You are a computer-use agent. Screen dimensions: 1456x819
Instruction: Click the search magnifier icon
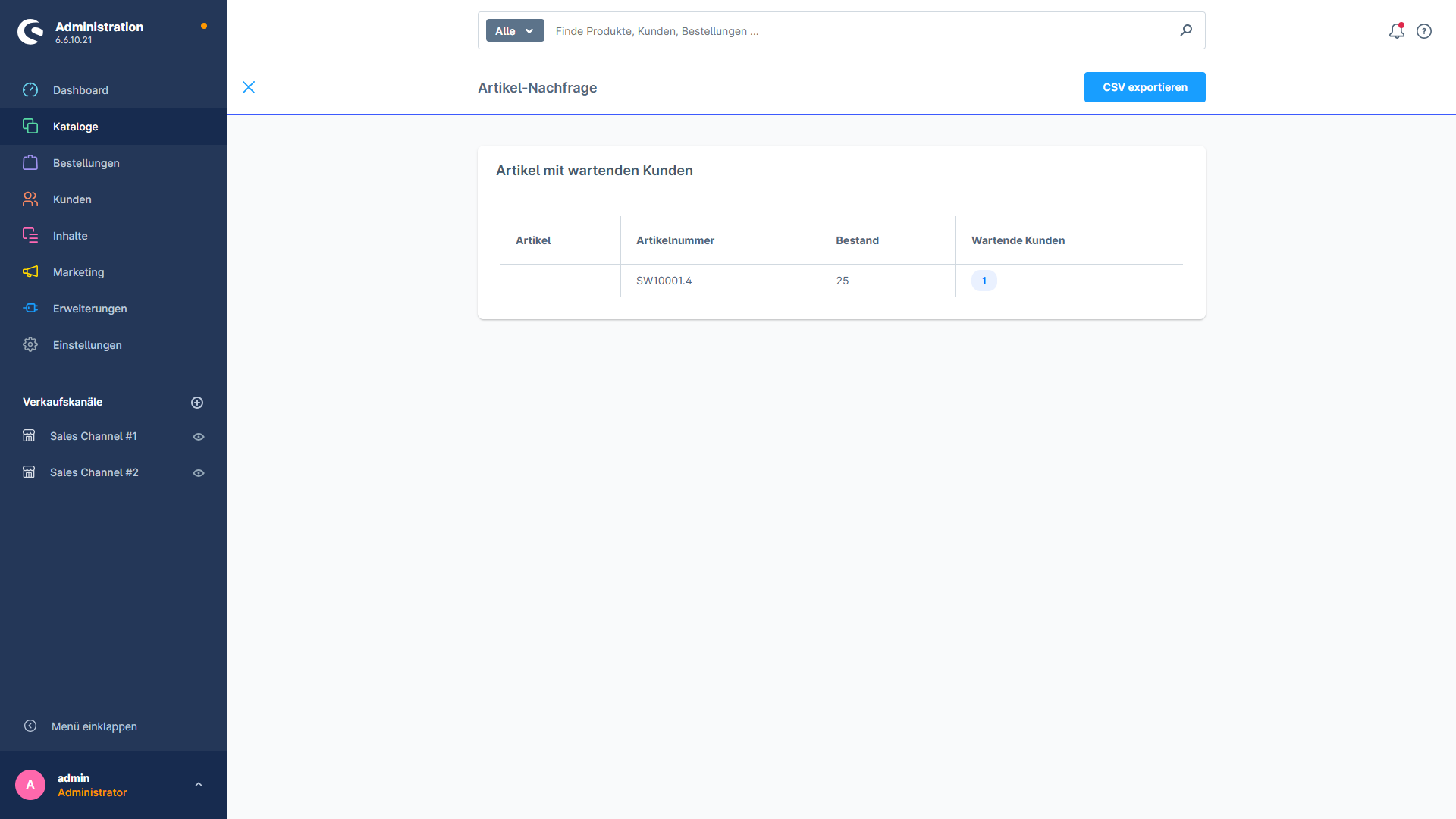(x=1186, y=30)
